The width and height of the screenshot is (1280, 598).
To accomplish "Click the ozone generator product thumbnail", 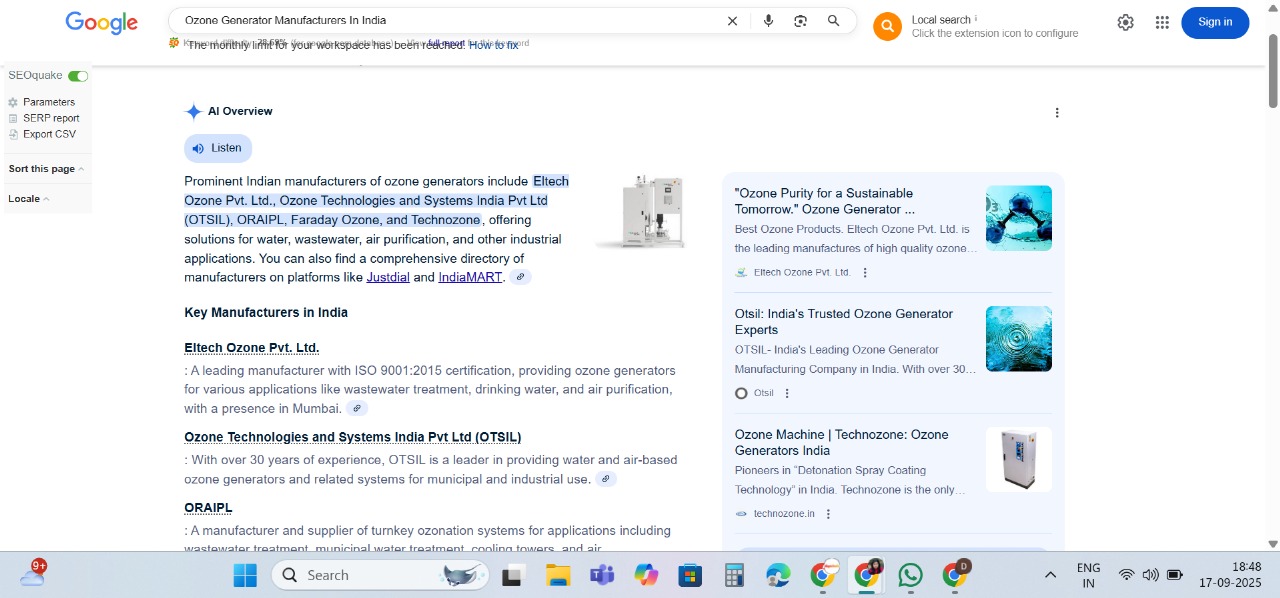I will (x=642, y=211).
